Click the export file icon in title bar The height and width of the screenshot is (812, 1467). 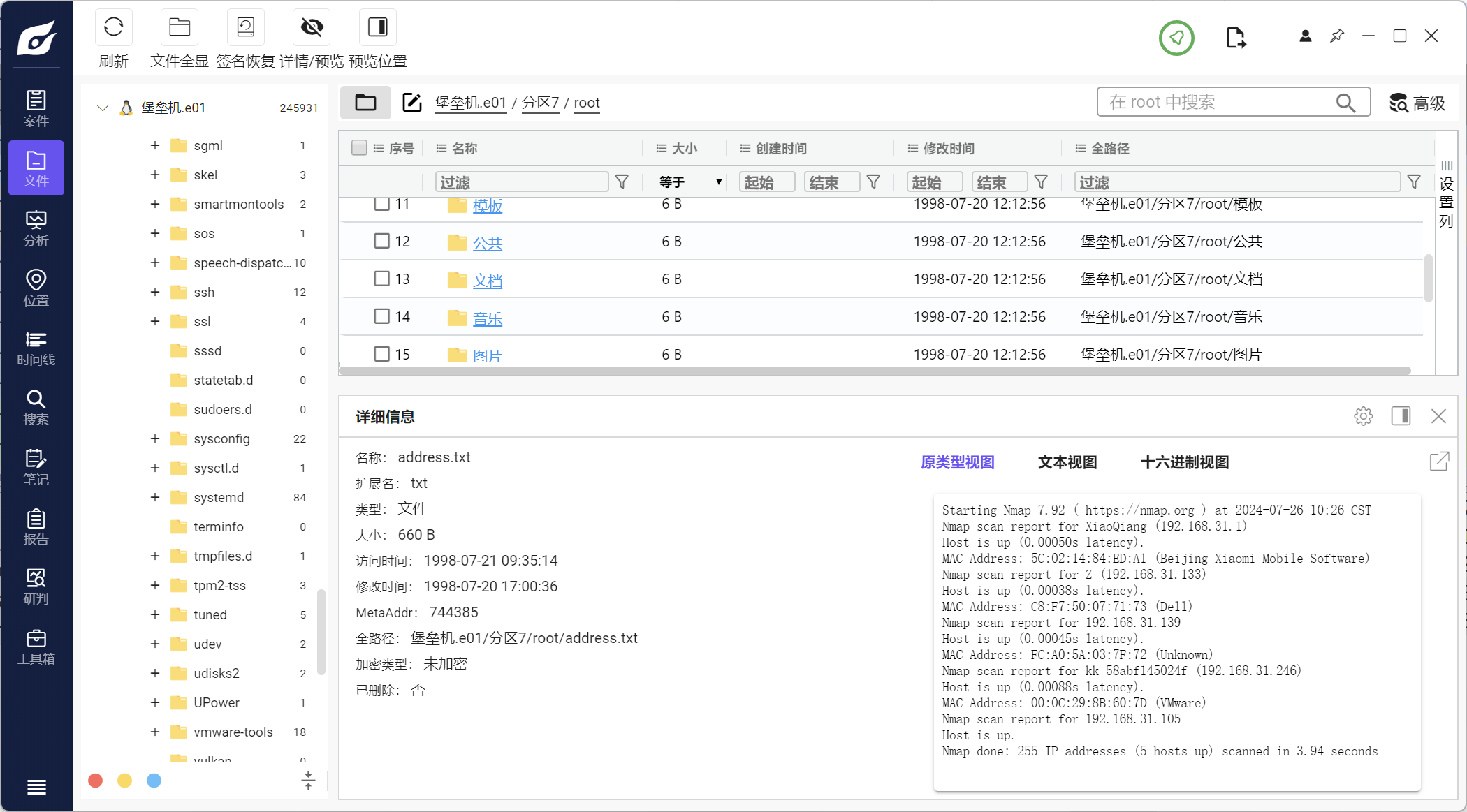(1236, 38)
